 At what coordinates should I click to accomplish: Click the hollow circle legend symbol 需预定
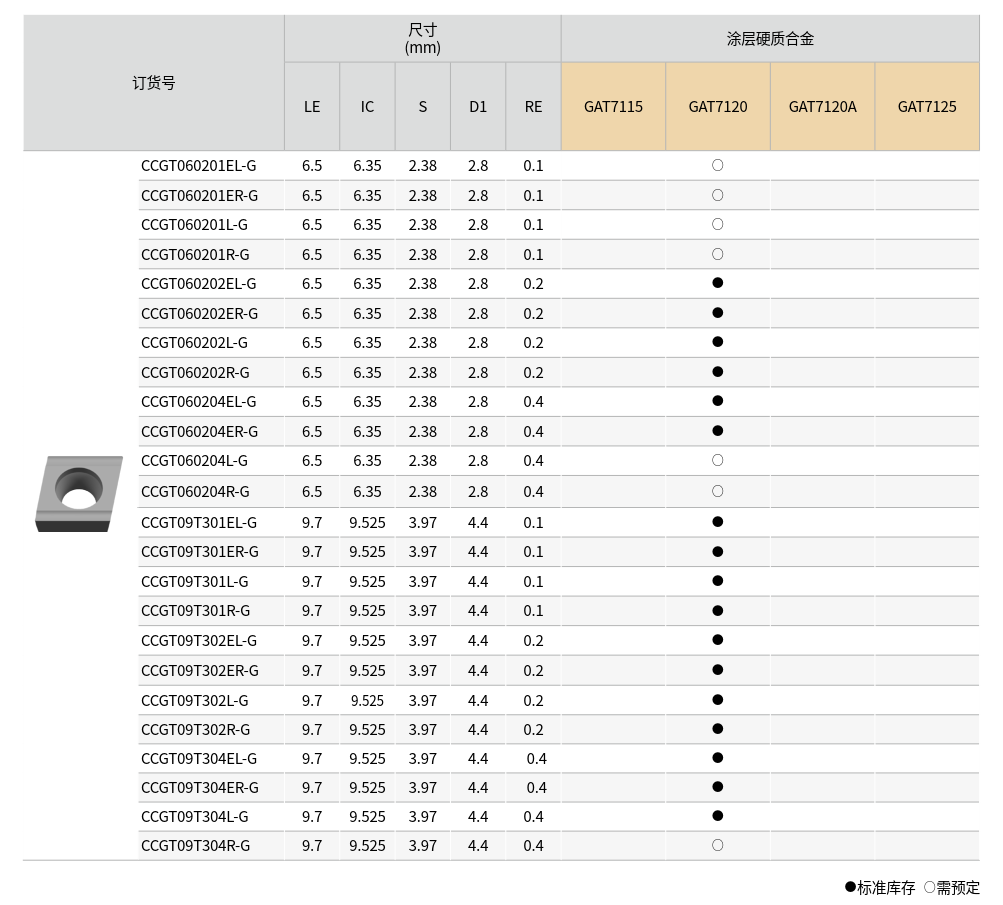(x=929, y=887)
